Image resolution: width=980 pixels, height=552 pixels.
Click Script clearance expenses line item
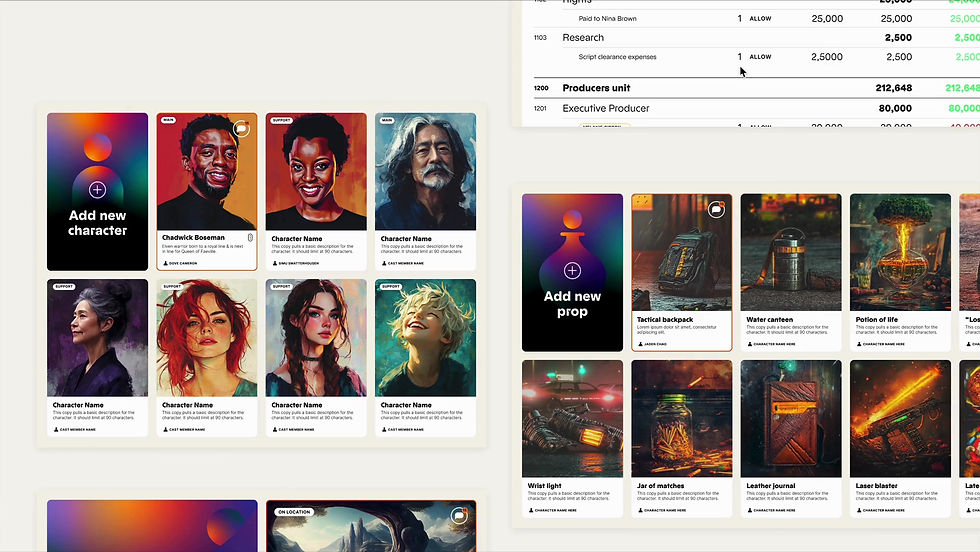[618, 57]
